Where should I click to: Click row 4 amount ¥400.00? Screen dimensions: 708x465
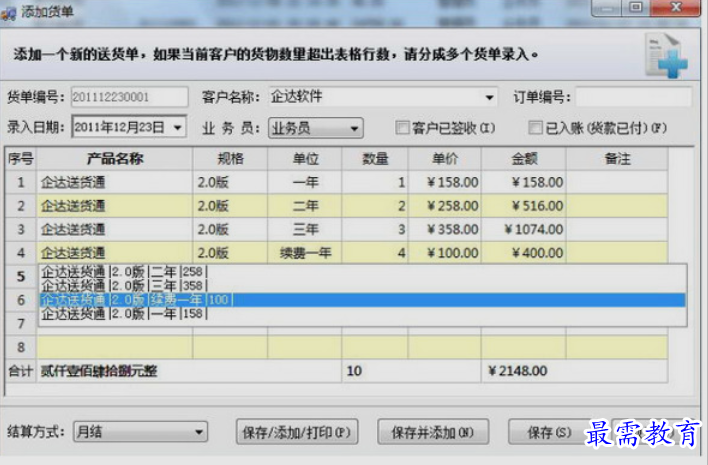[x=537, y=253]
